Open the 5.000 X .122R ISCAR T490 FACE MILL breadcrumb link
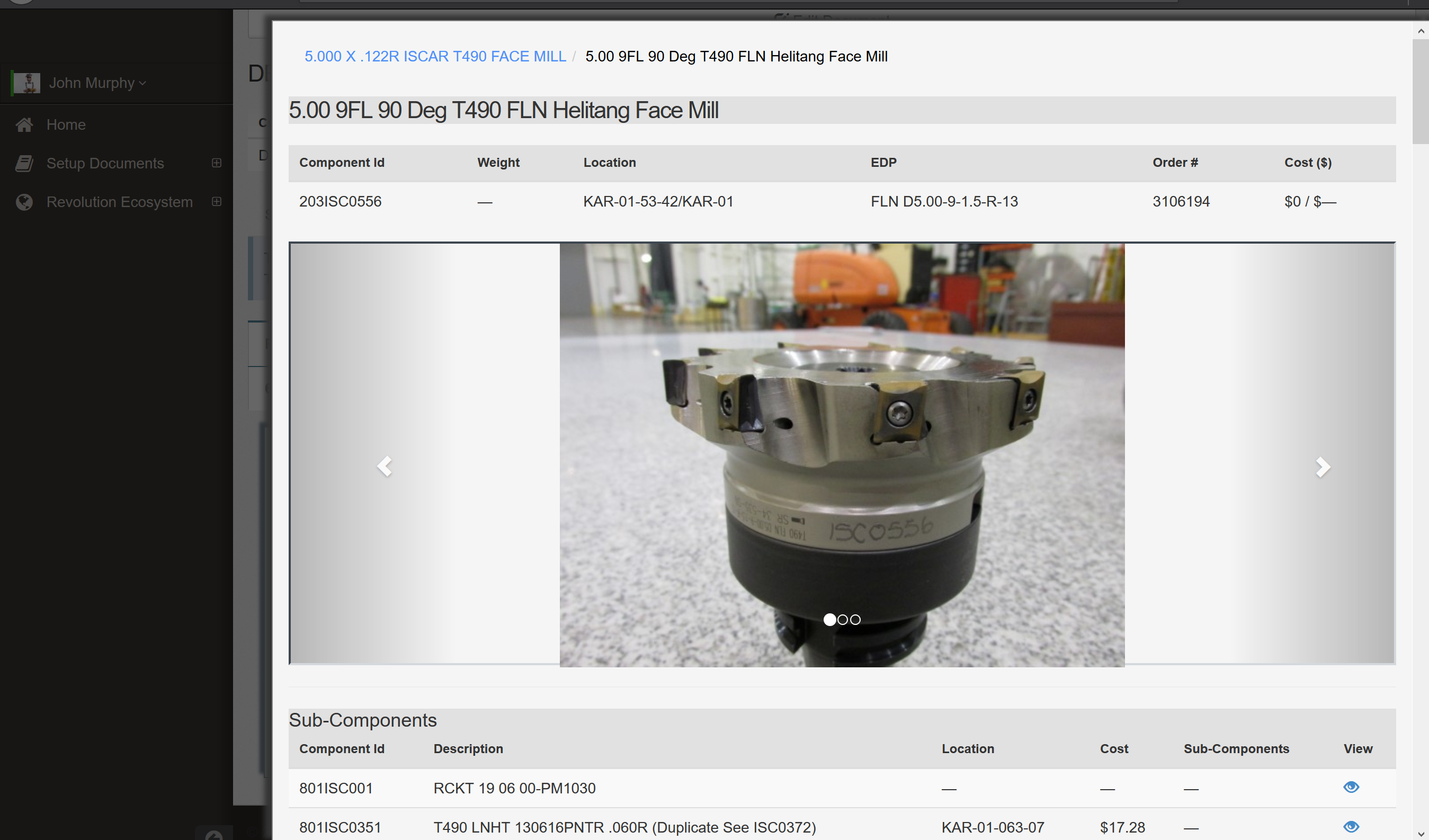The image size is (1429, 840). point(435,56)
